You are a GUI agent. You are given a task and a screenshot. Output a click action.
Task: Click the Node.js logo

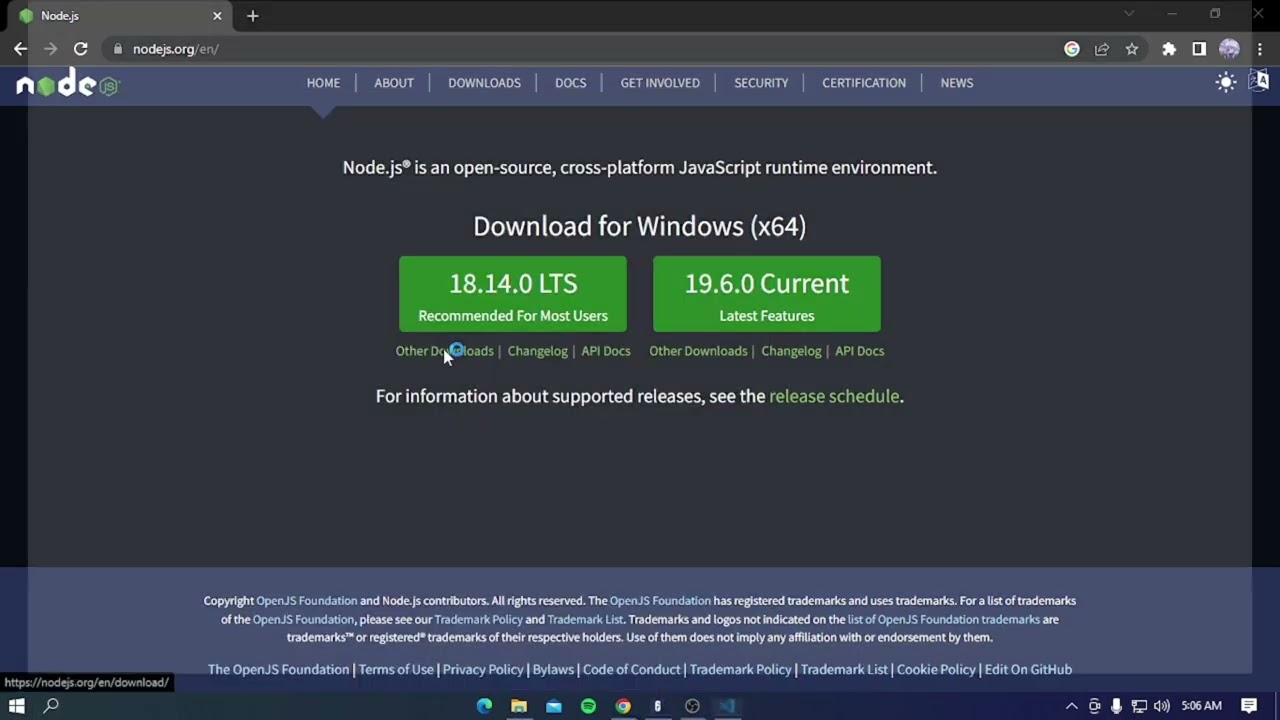coord(68,85)
